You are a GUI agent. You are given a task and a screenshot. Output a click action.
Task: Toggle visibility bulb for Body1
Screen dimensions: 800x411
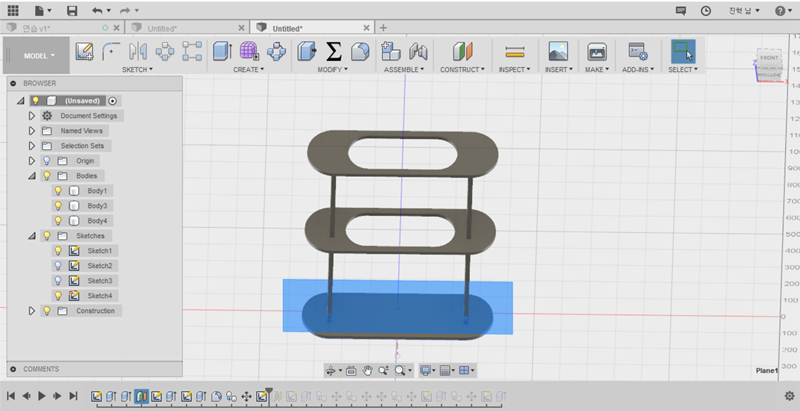[x=58, y=190]
